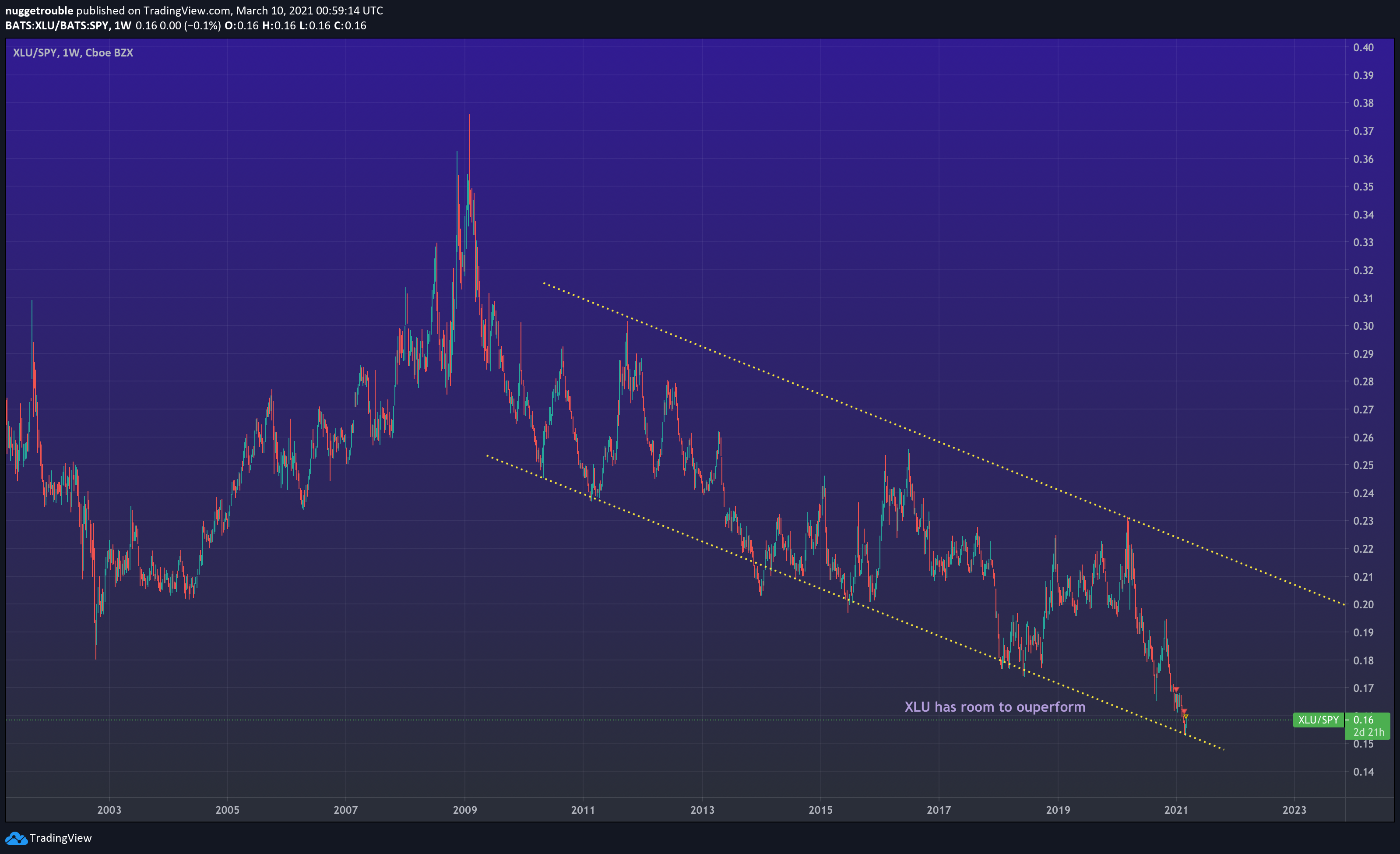The width and height of the screenshot is (1400, 854).
Task: Click the 2003 label on time axis
Action: (109, 810)
